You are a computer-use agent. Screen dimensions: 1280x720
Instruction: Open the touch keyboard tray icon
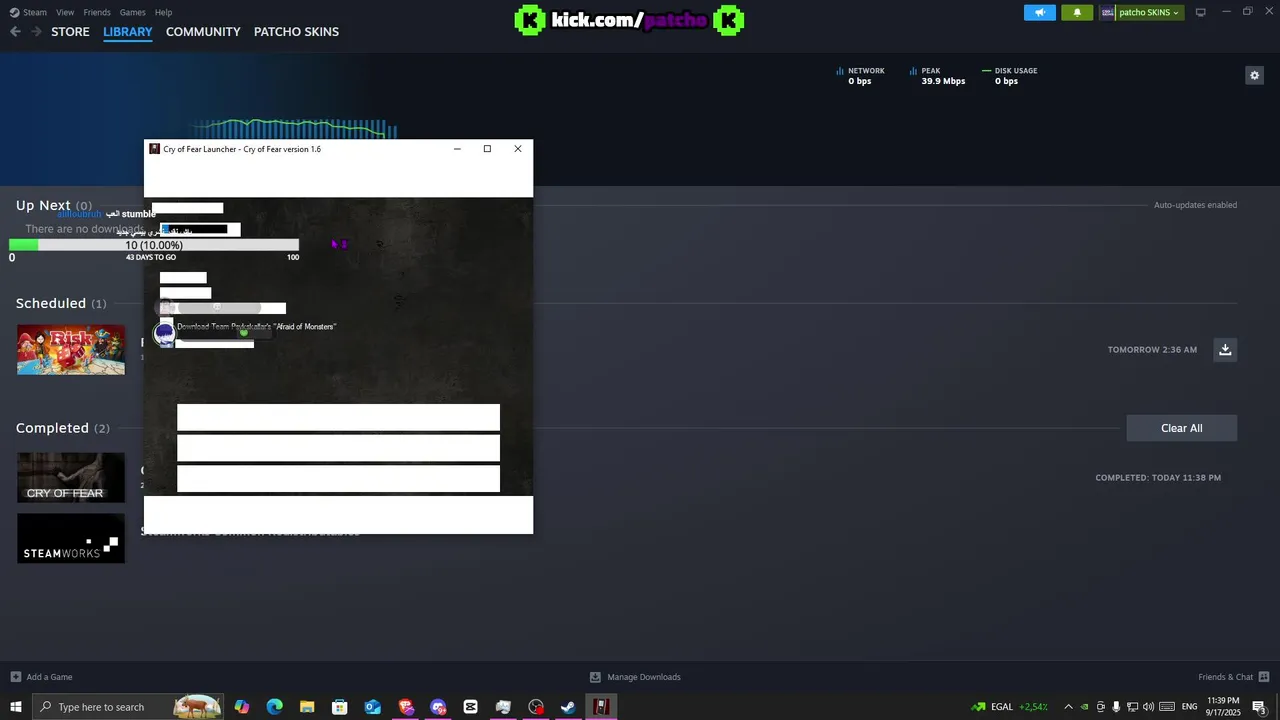1167,707
